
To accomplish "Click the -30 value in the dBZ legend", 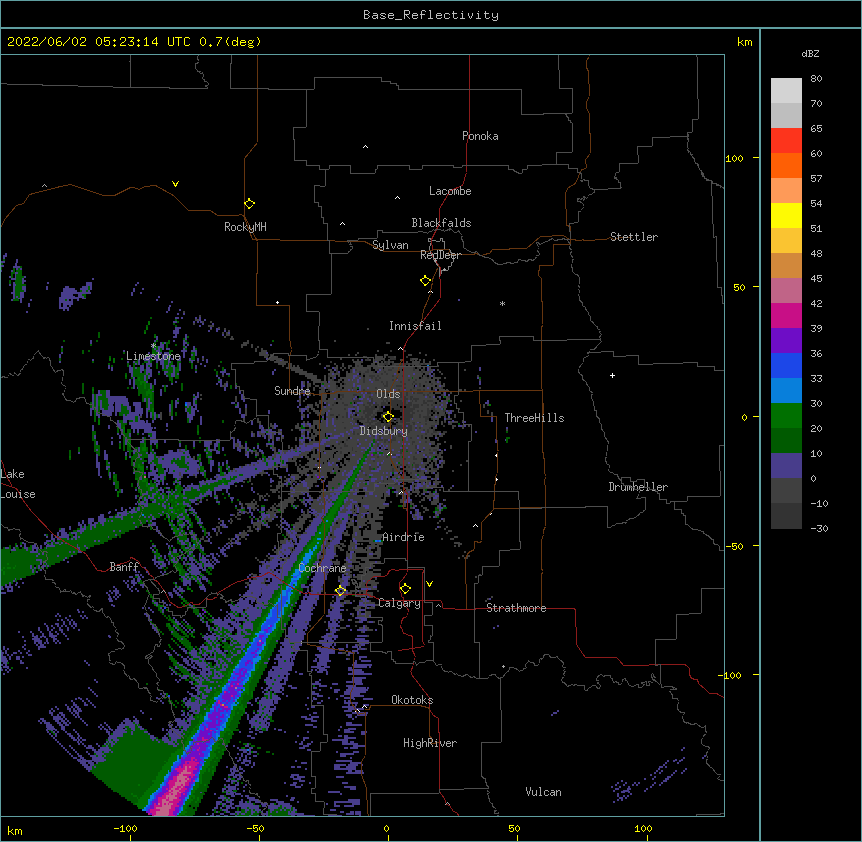I will (x=819, y=529).
